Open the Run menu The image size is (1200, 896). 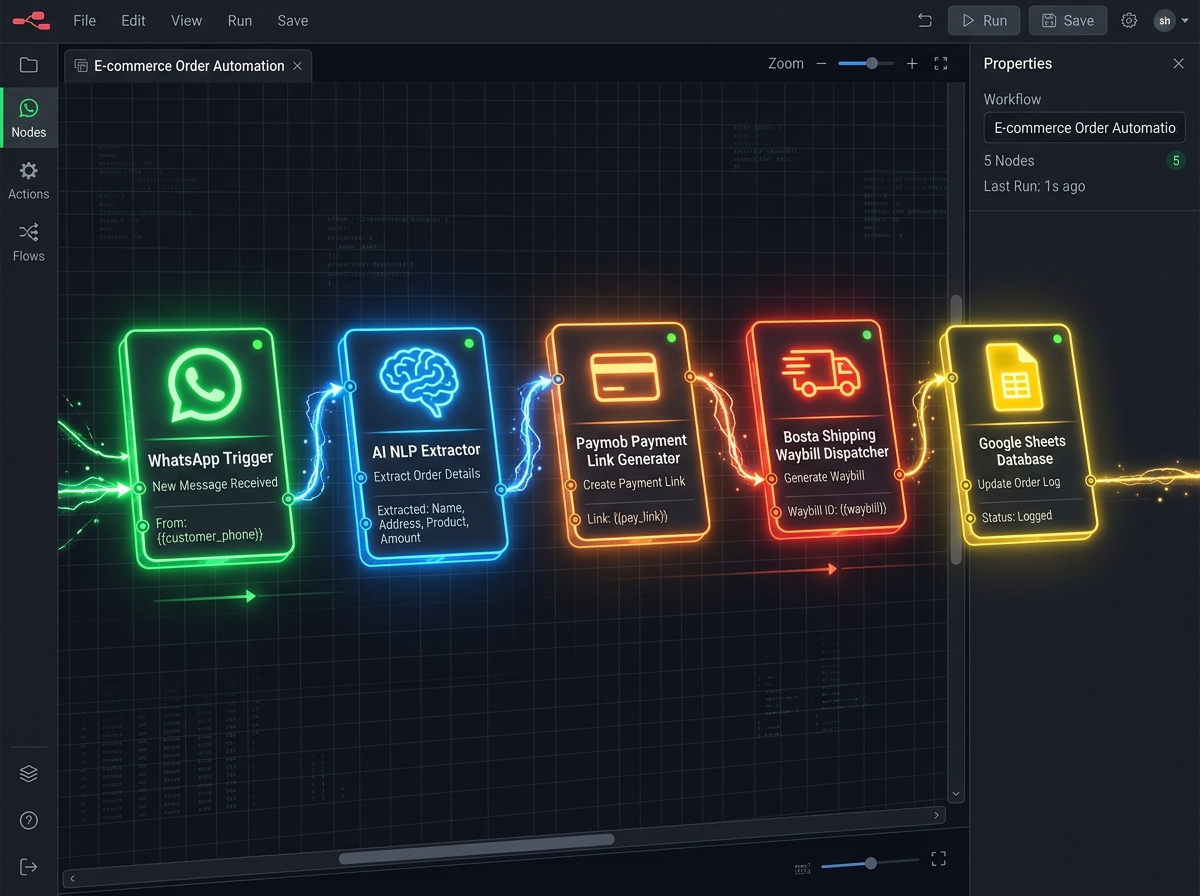coord(240,20)
